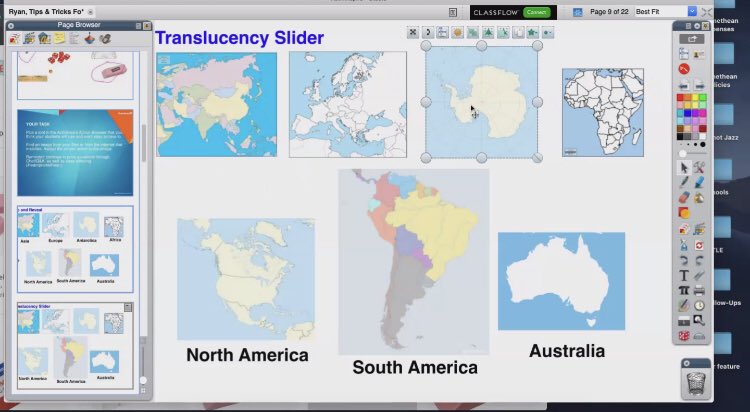The image size is (750, 412).
Task: Click the group objects marquee icon
Action: 472,33
